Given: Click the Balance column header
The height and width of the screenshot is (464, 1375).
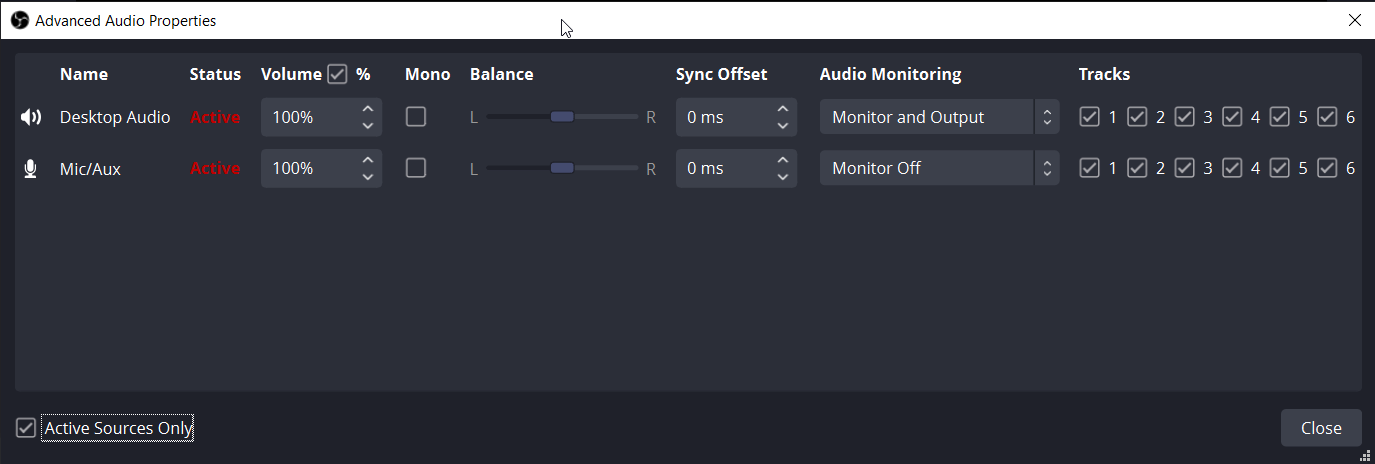Looking at the screenshot, I should coord(501,74).
